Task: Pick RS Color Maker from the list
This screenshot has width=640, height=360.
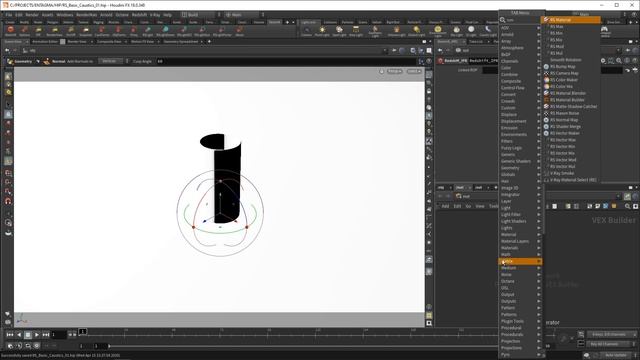Action: pos(564,80)
